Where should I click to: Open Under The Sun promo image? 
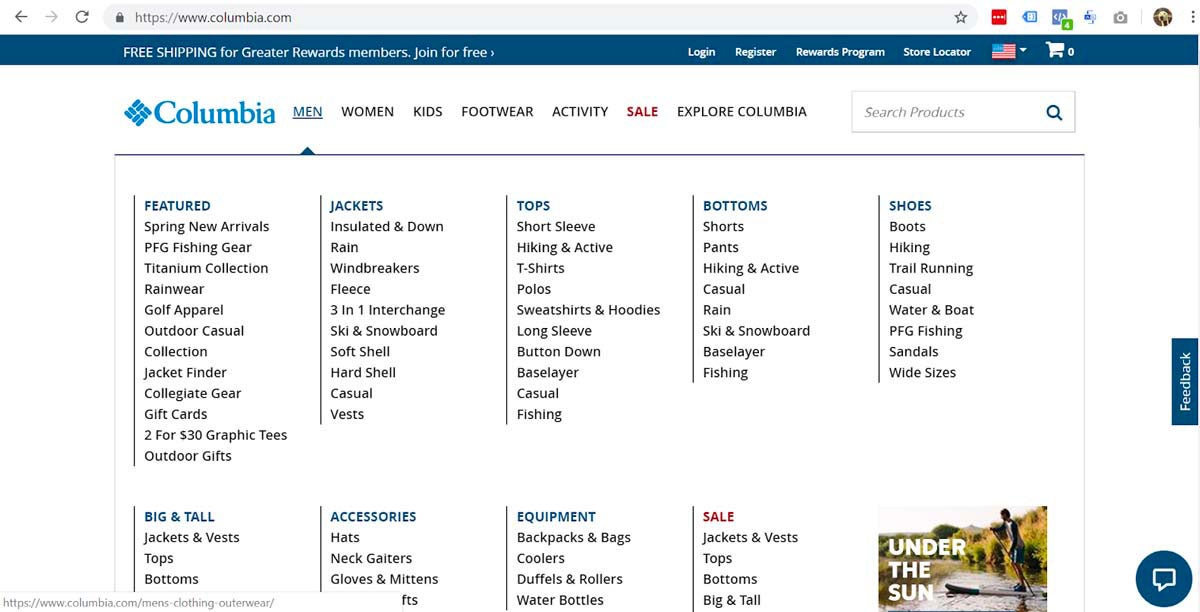tap(962, 558)
